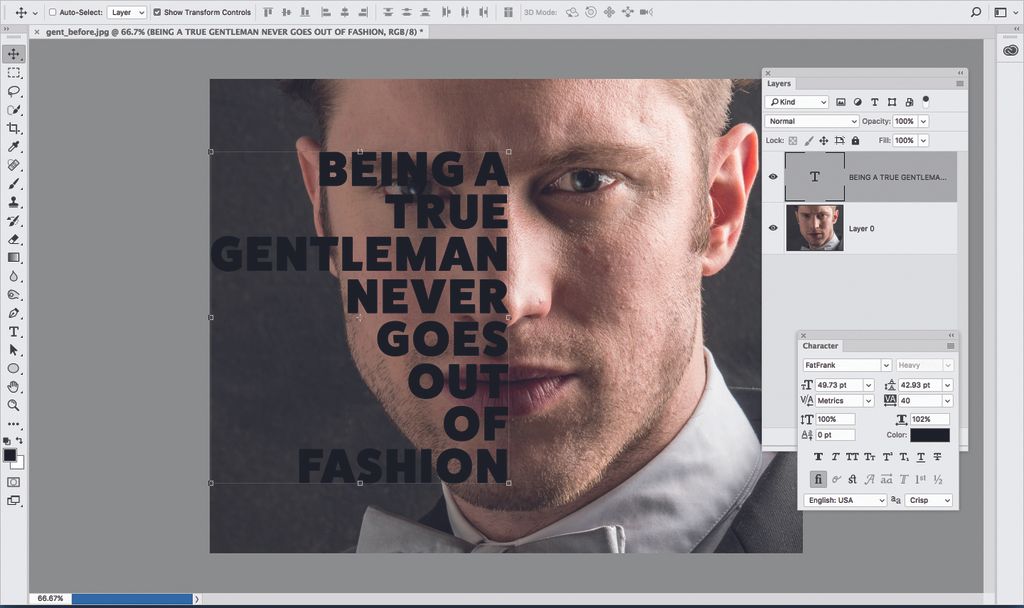Image resolution: width=1024 pixels, height=608 pixels.
Task: Select the Move tool
Action: [x=14, y=54]
